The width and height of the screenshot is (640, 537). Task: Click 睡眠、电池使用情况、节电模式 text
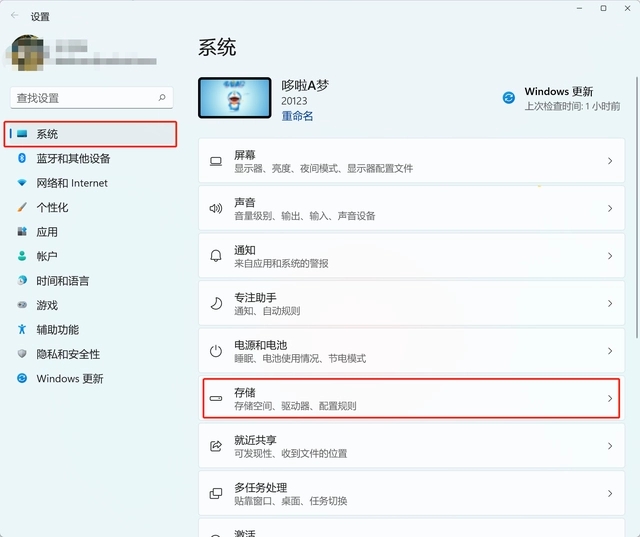click(300, 359)
